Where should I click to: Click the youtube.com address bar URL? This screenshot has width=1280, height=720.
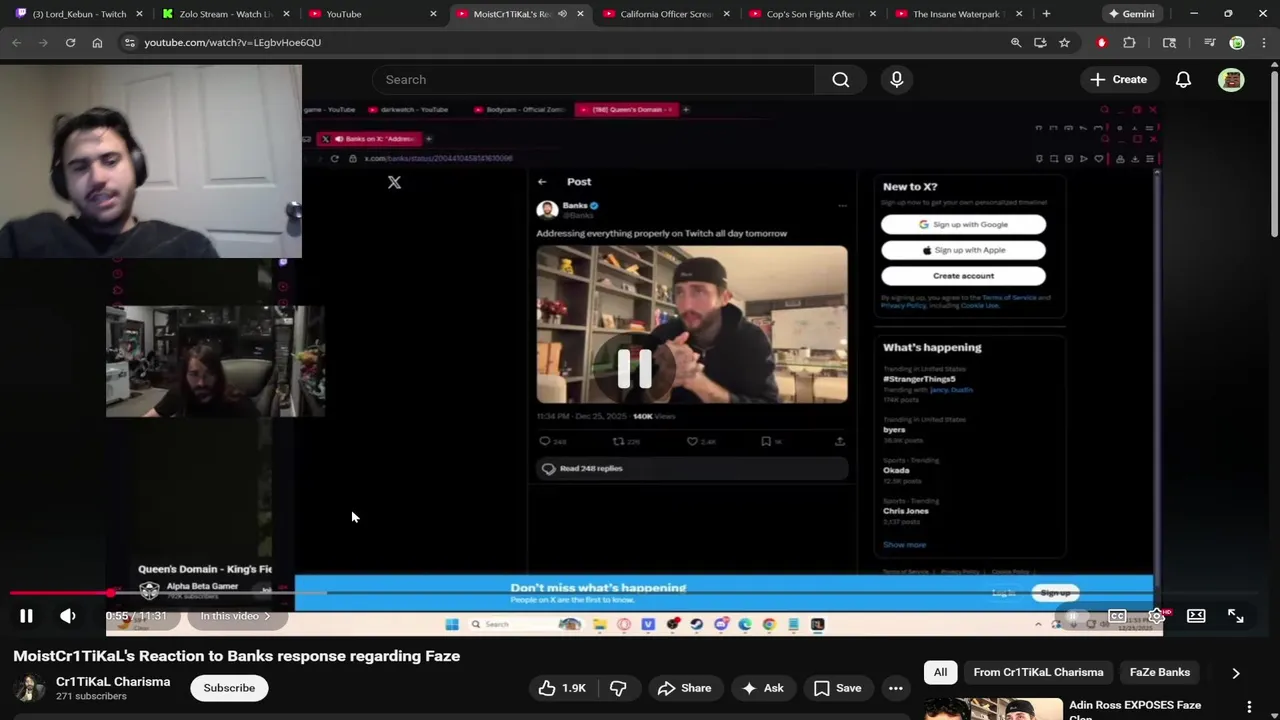click(232, 43)
